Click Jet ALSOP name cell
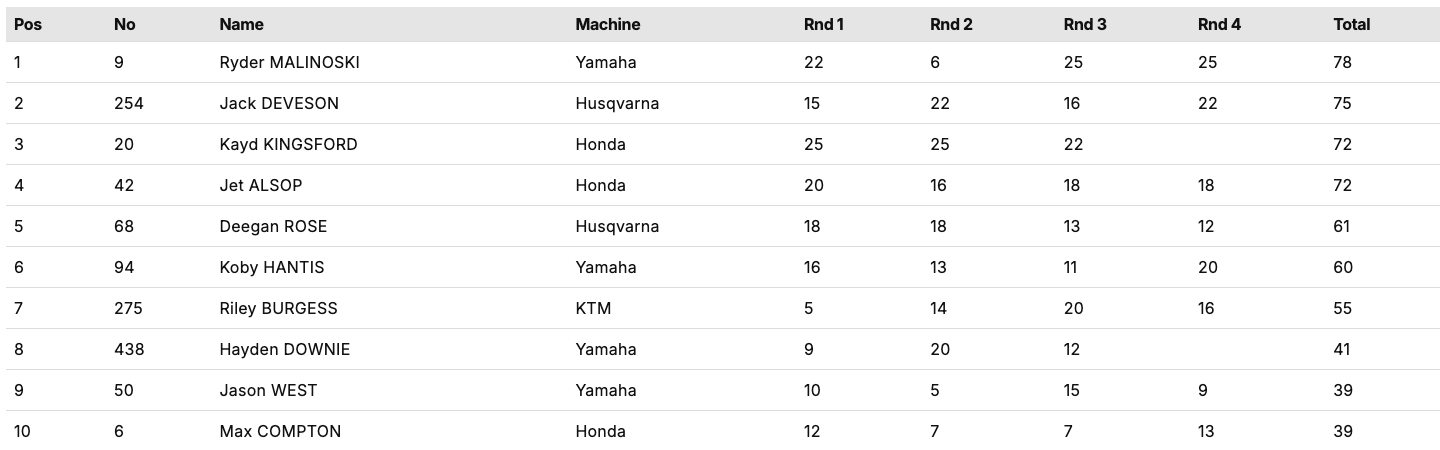Image resolution: width=1440 pixels, height=450 pixels. (261, 185)
